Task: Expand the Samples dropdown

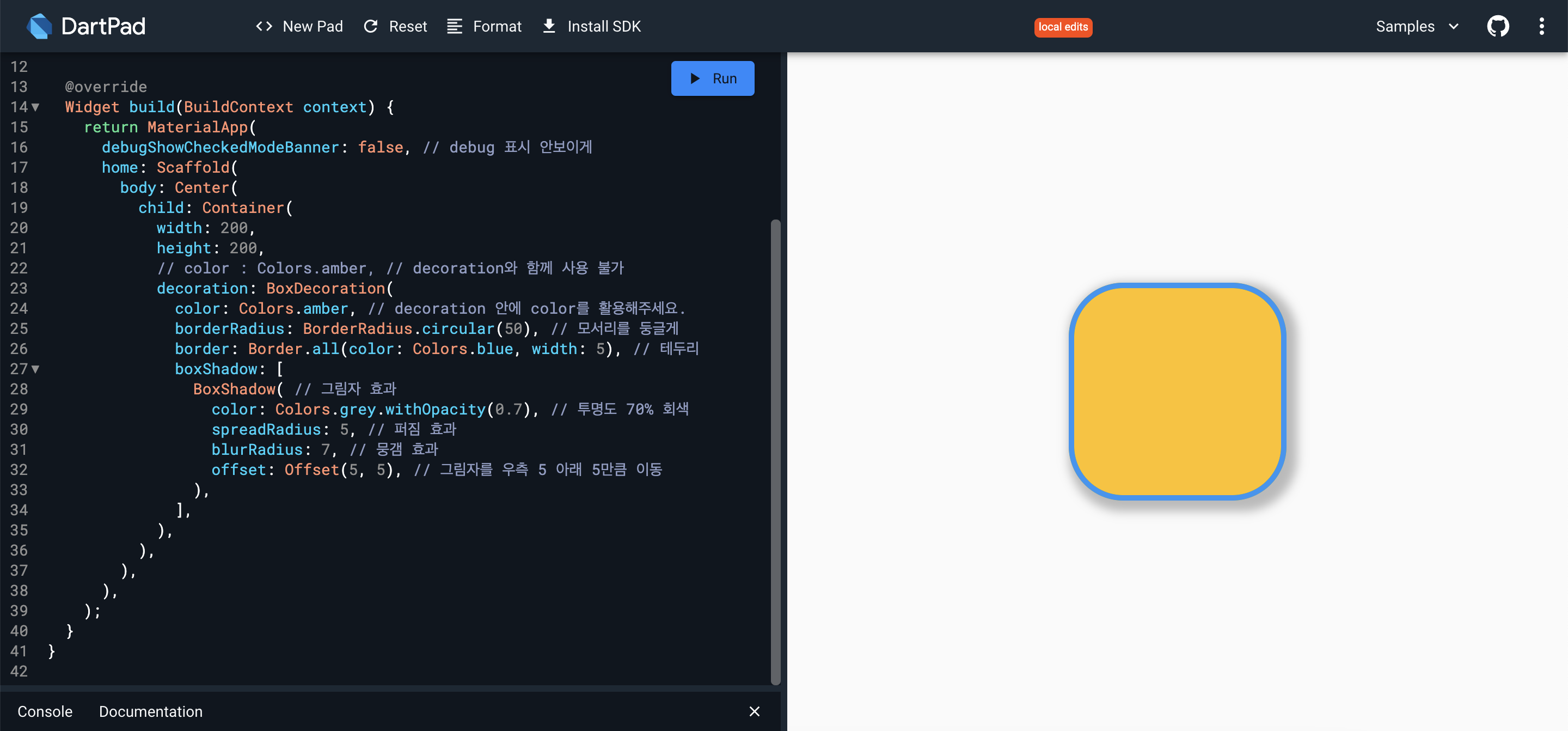Action: point(1417,26)
